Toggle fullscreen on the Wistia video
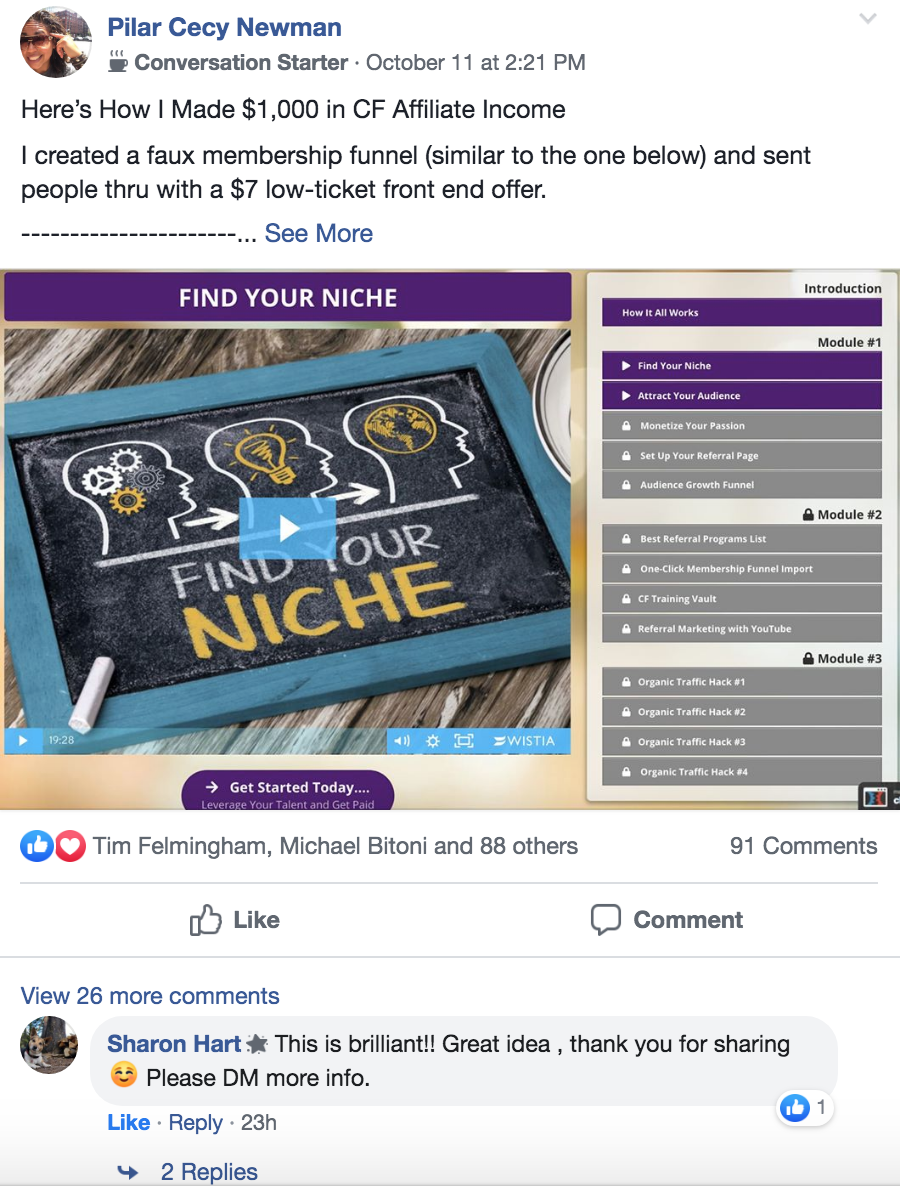Image resolution: width=900 pixels, height=1186 pixels. pyautogui.click(x=464, y=740)
